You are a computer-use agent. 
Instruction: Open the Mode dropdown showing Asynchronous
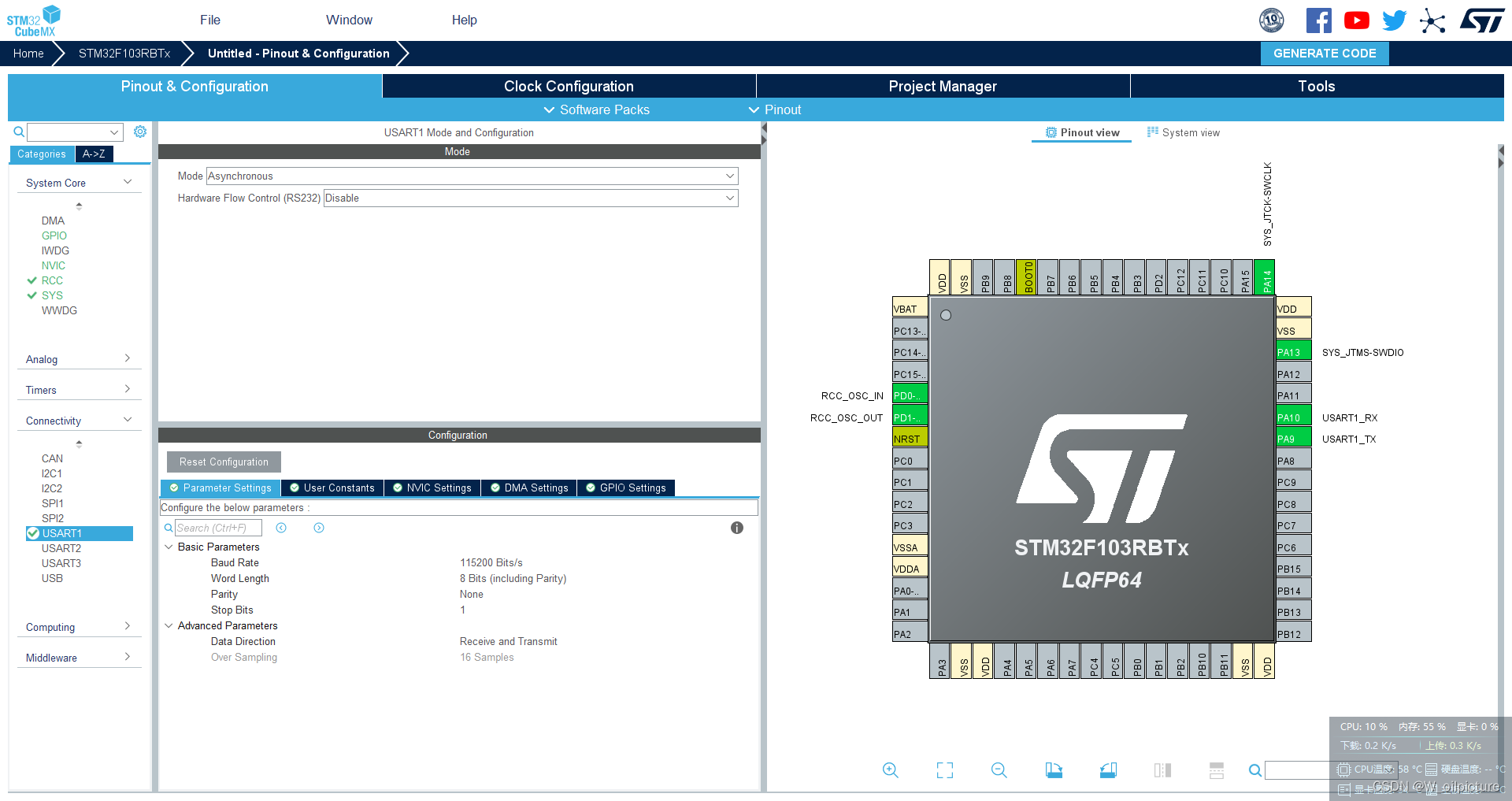(472, 176)
